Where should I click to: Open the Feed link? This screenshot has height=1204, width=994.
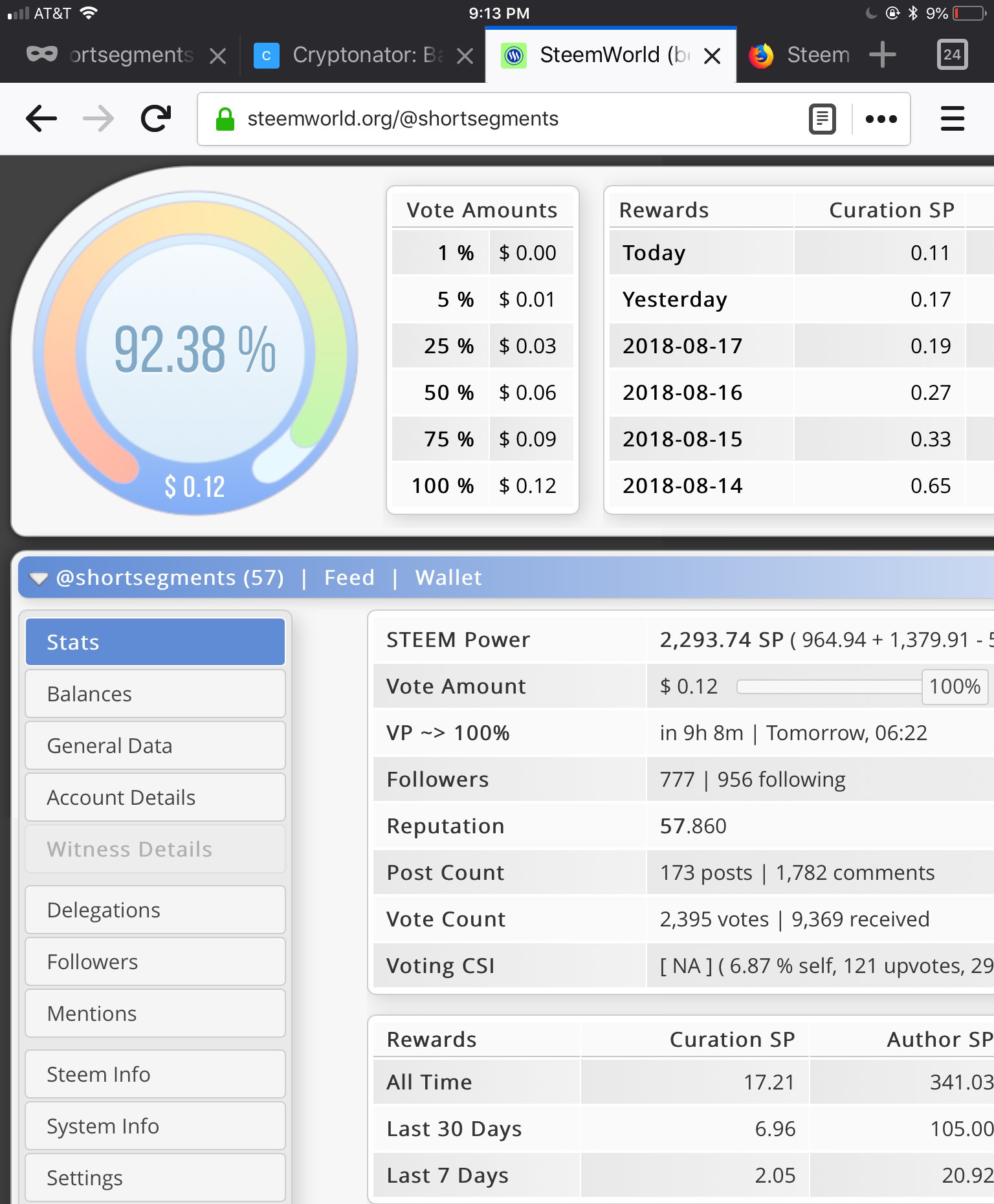pyautogui.click(x=349, y=578)
